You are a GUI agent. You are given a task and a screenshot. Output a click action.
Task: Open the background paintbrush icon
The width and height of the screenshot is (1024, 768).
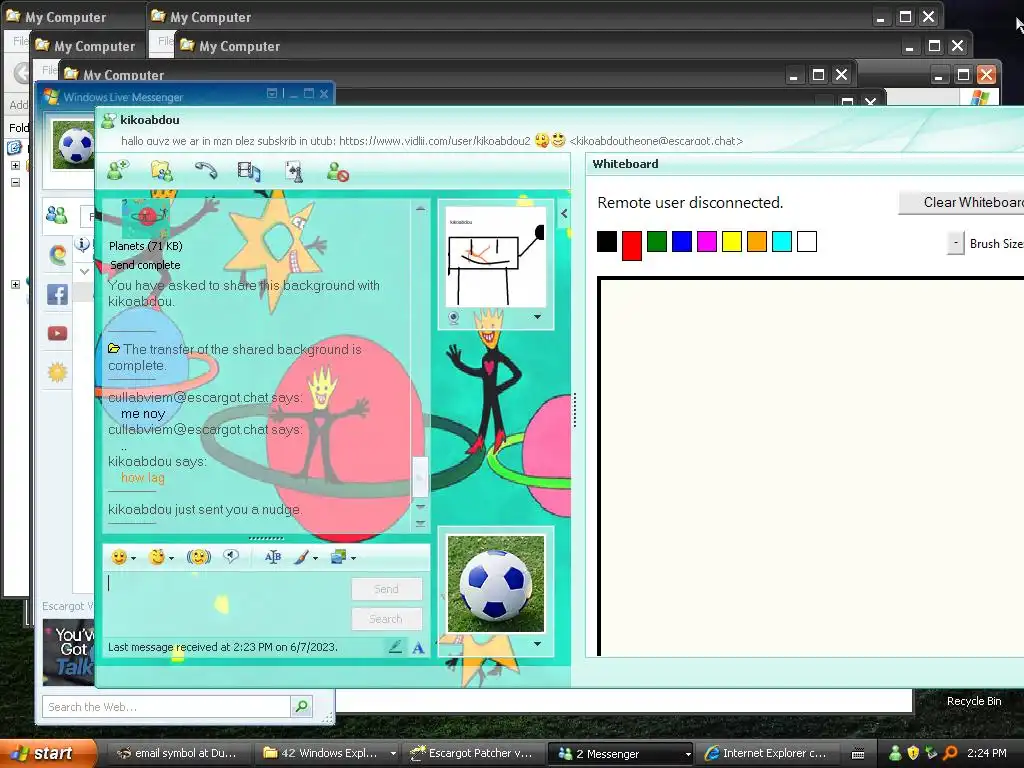click(301, 557)
